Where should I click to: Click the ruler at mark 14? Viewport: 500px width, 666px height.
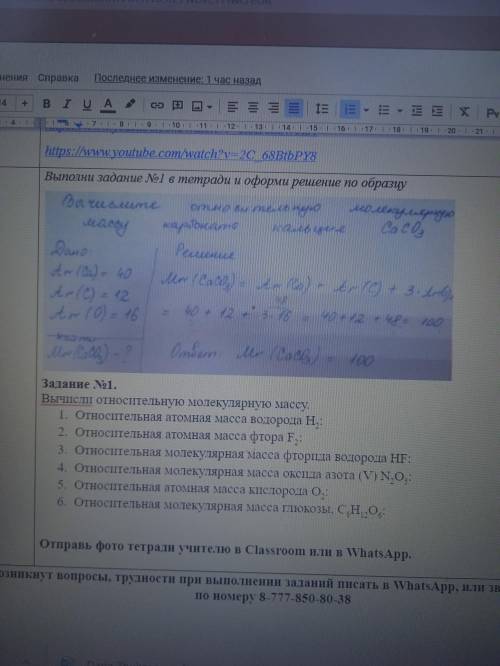pos(286,127)
